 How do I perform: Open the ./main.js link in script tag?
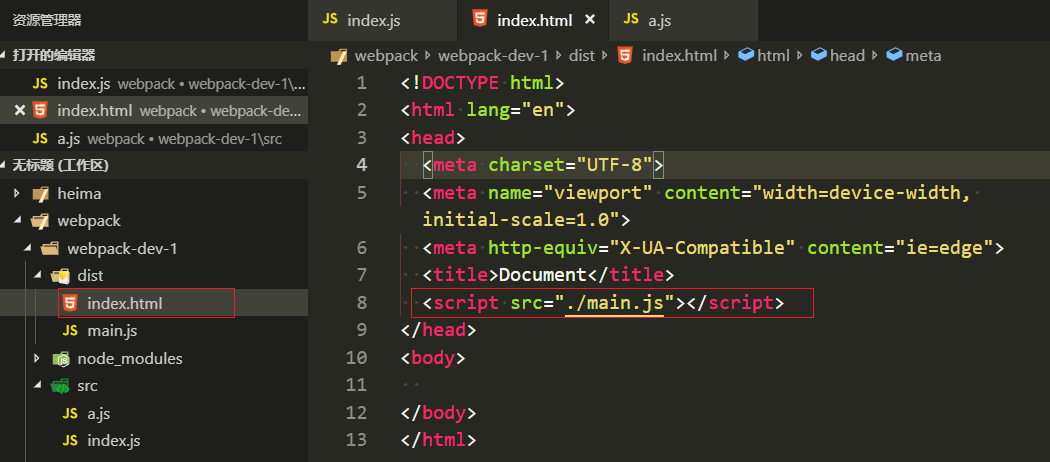[x=615, y=303]
